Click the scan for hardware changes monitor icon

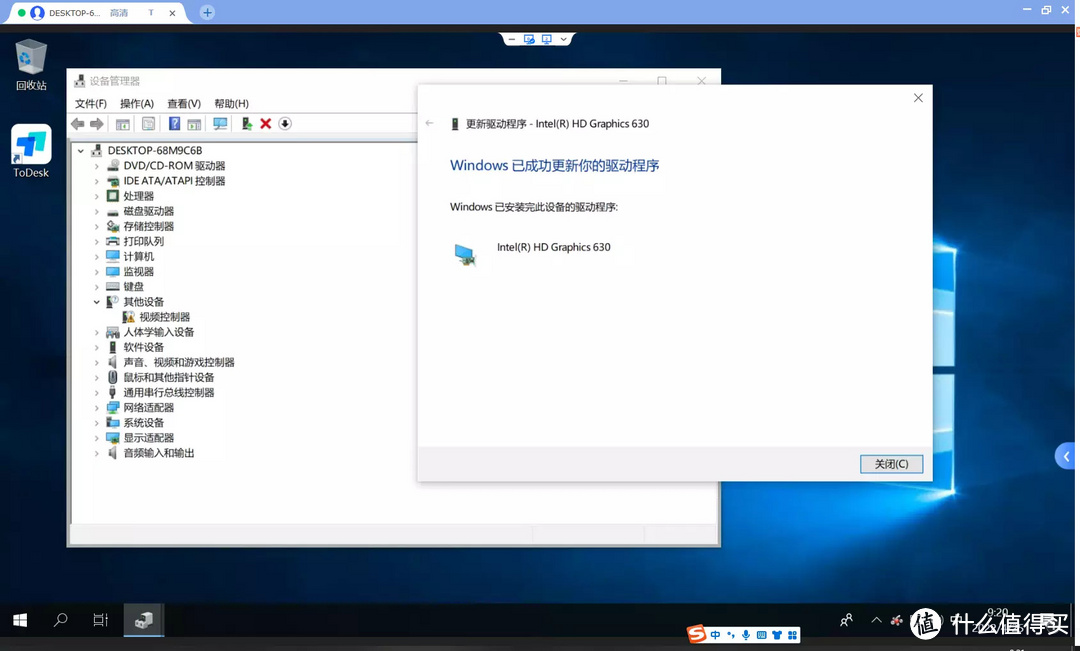tap(220, 124)
